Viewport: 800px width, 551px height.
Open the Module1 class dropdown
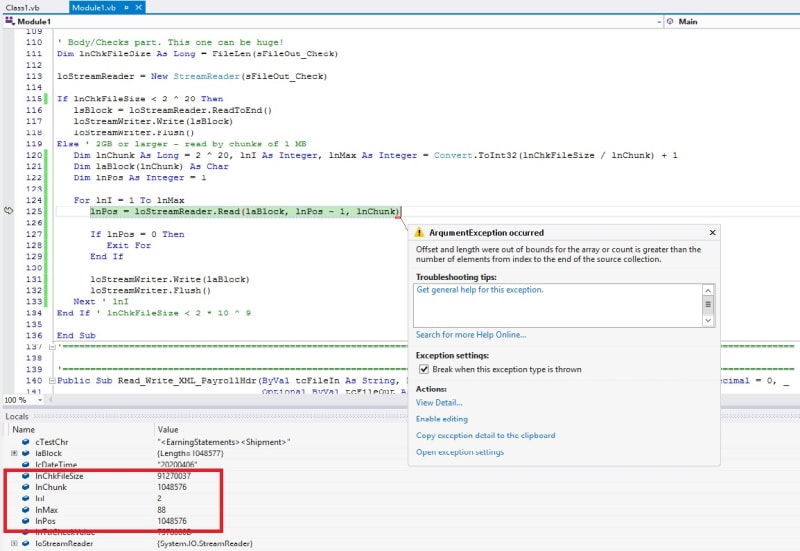tap(659, 21)
